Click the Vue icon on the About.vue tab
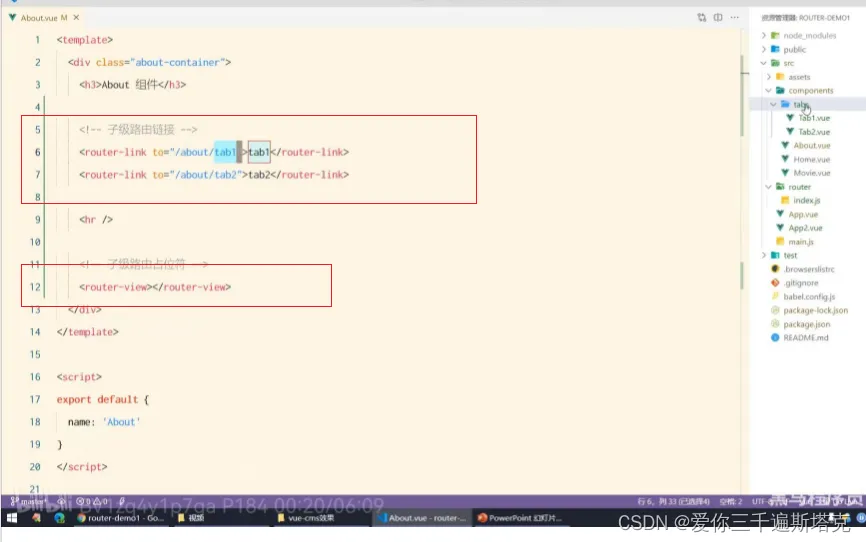The height and width of the screenshot is (542, 866). click(x=12, y=18)
